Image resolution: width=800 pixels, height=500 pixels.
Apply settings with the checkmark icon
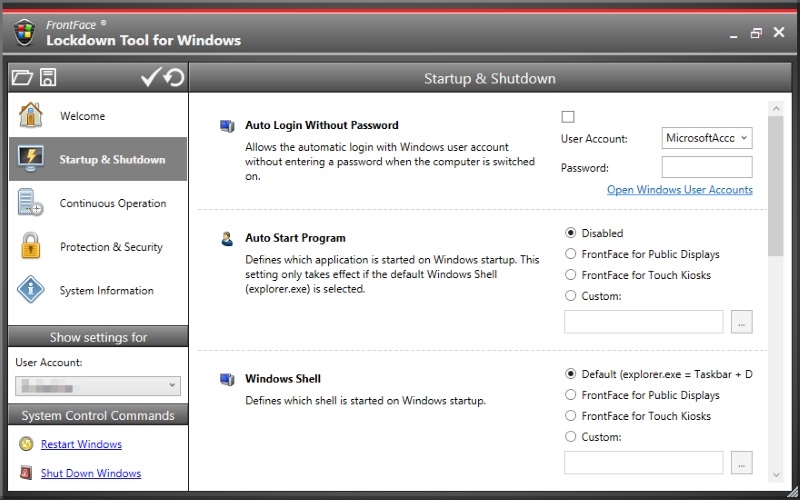151,77
